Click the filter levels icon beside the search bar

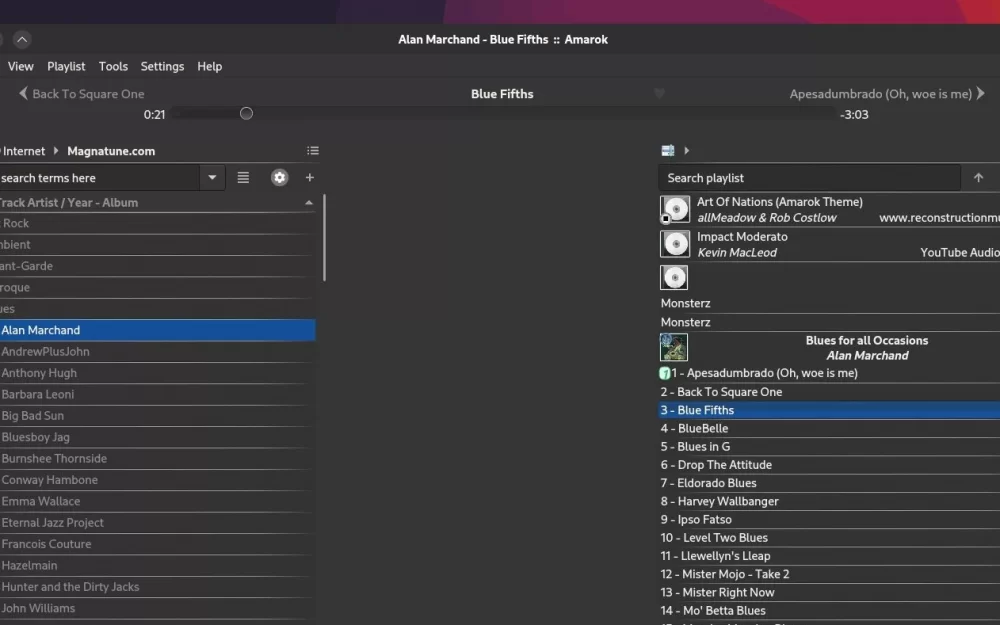click(x=243, y=177)
